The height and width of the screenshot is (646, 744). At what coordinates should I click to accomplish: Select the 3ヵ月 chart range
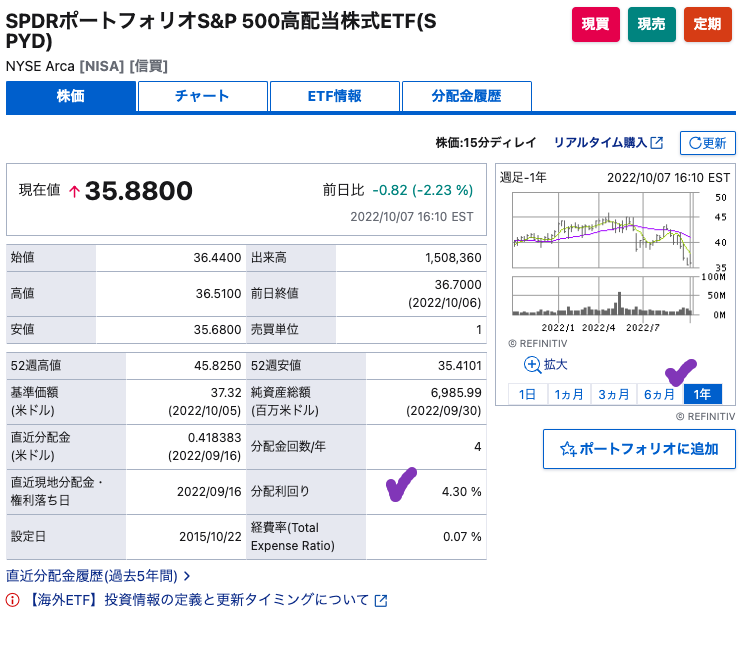614,394
